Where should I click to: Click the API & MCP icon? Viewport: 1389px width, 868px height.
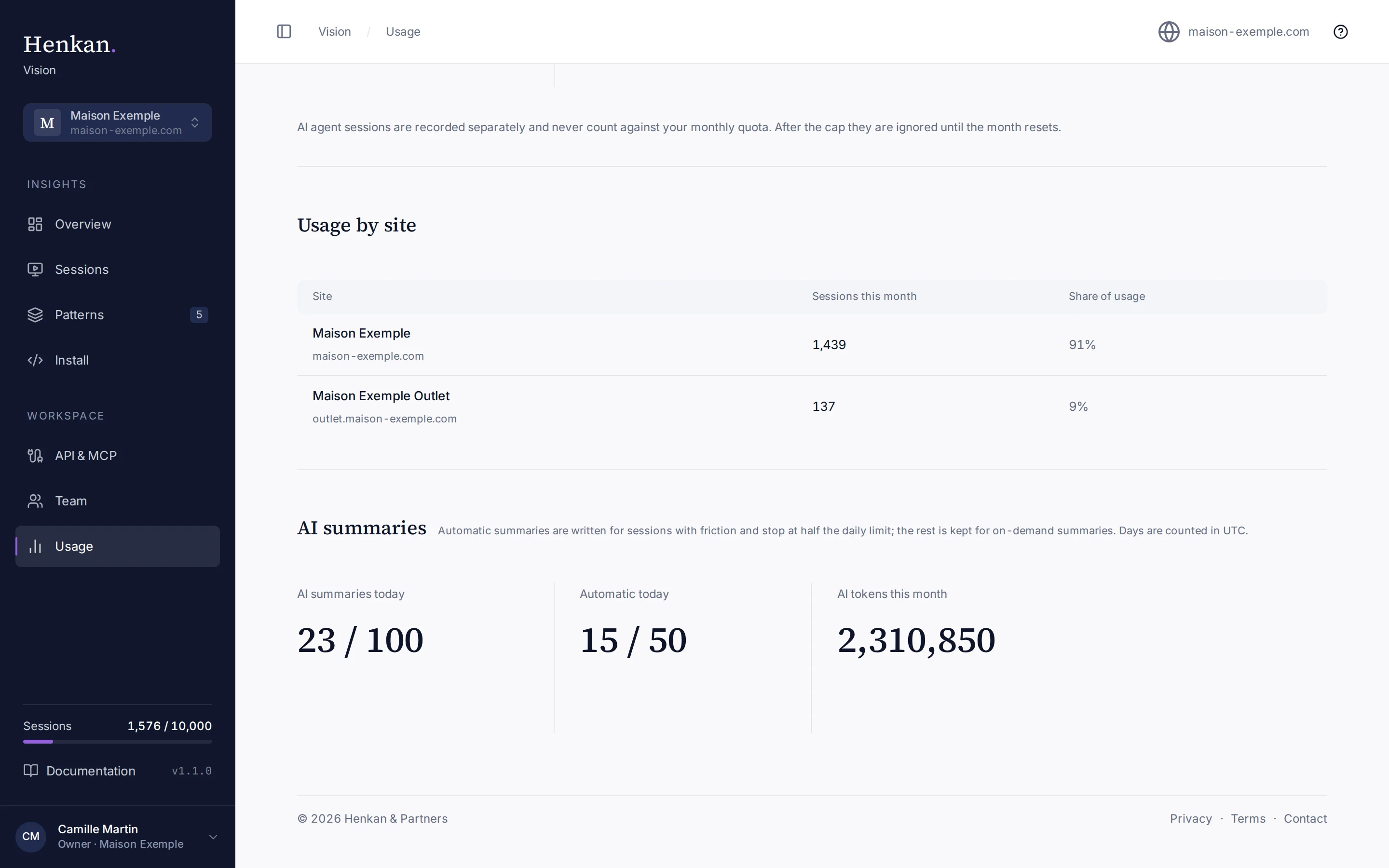click(35, 455)
